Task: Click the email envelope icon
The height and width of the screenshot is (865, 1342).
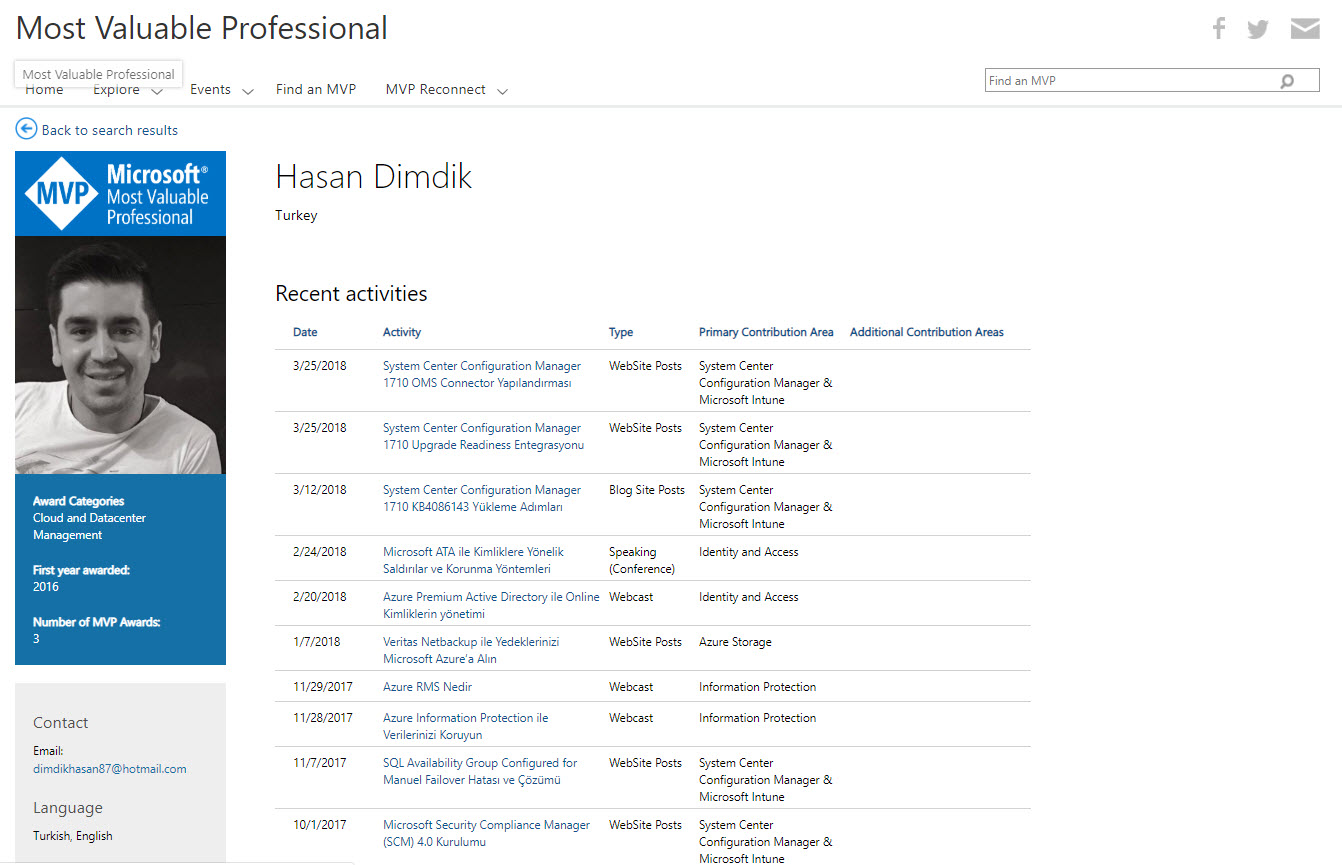Action: (x=1304, y=28)
